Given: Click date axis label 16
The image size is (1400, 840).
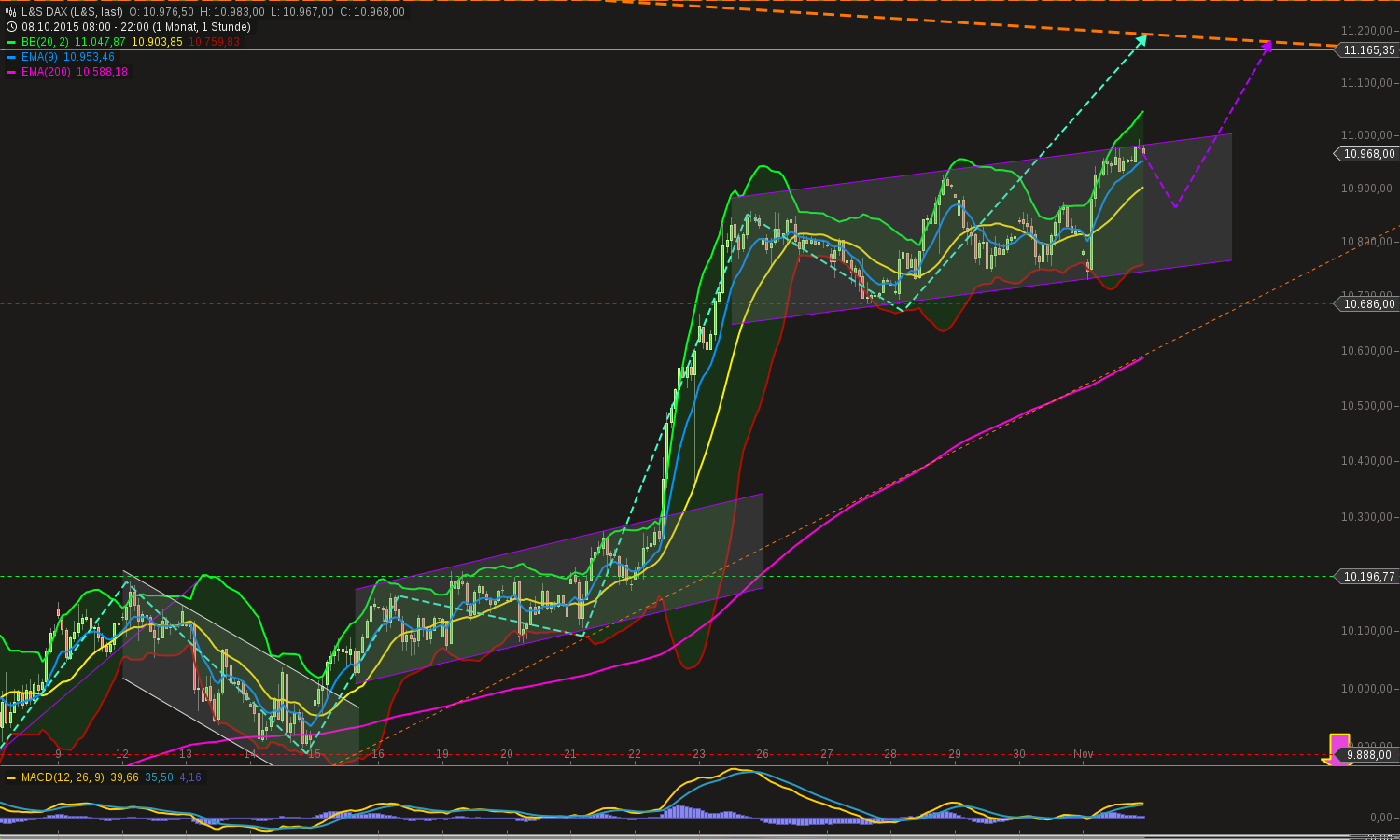Looking at the screenshot, I should tap(378, 754).
